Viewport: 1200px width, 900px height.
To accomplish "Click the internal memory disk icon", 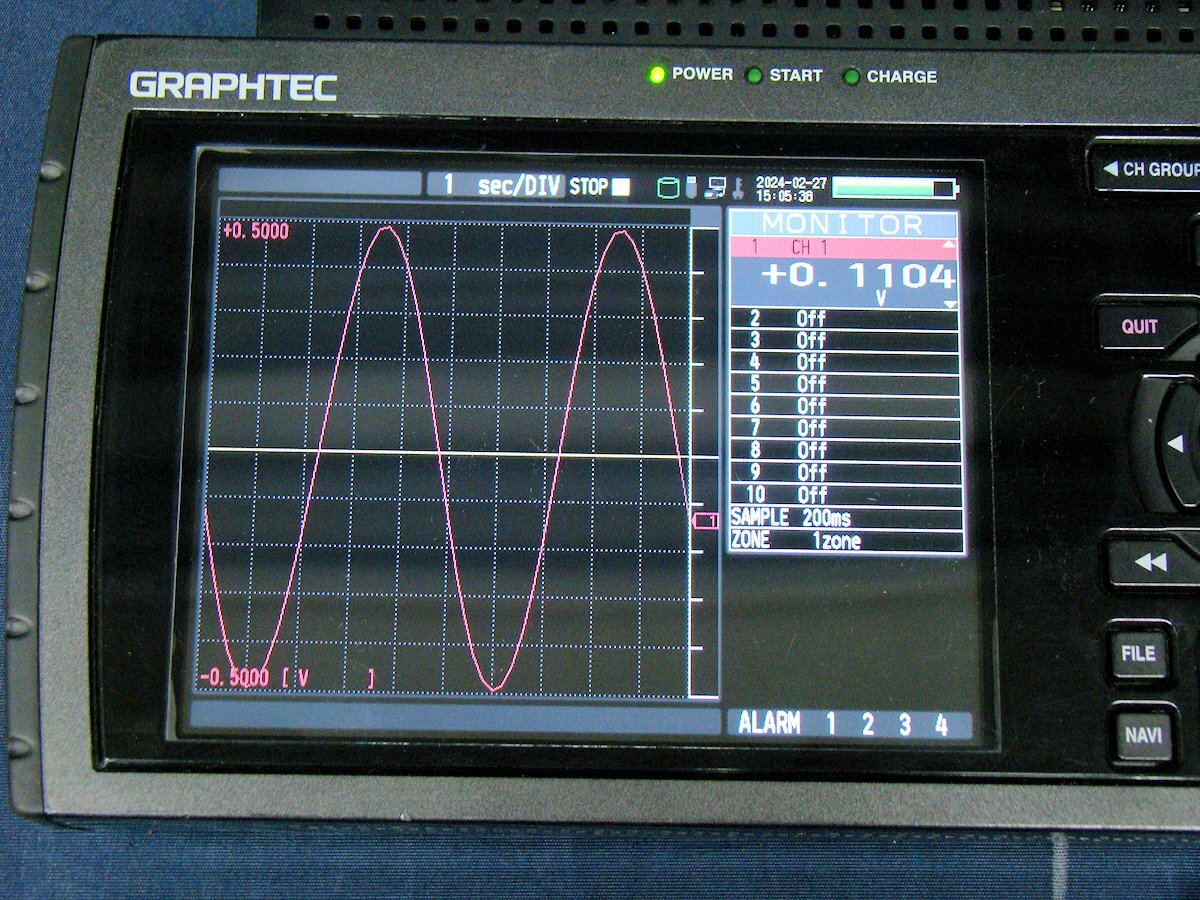I will 667,187.
